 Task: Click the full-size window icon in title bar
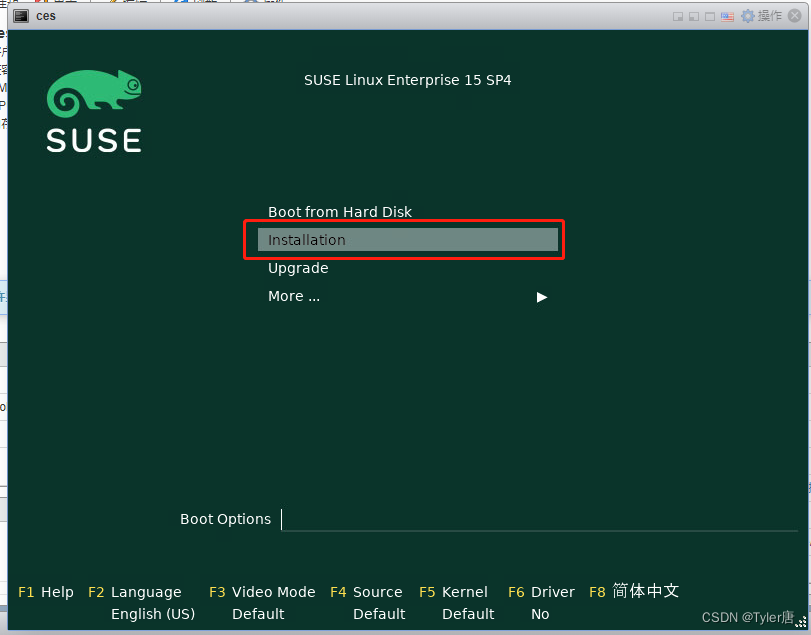(x=711, y=15)
